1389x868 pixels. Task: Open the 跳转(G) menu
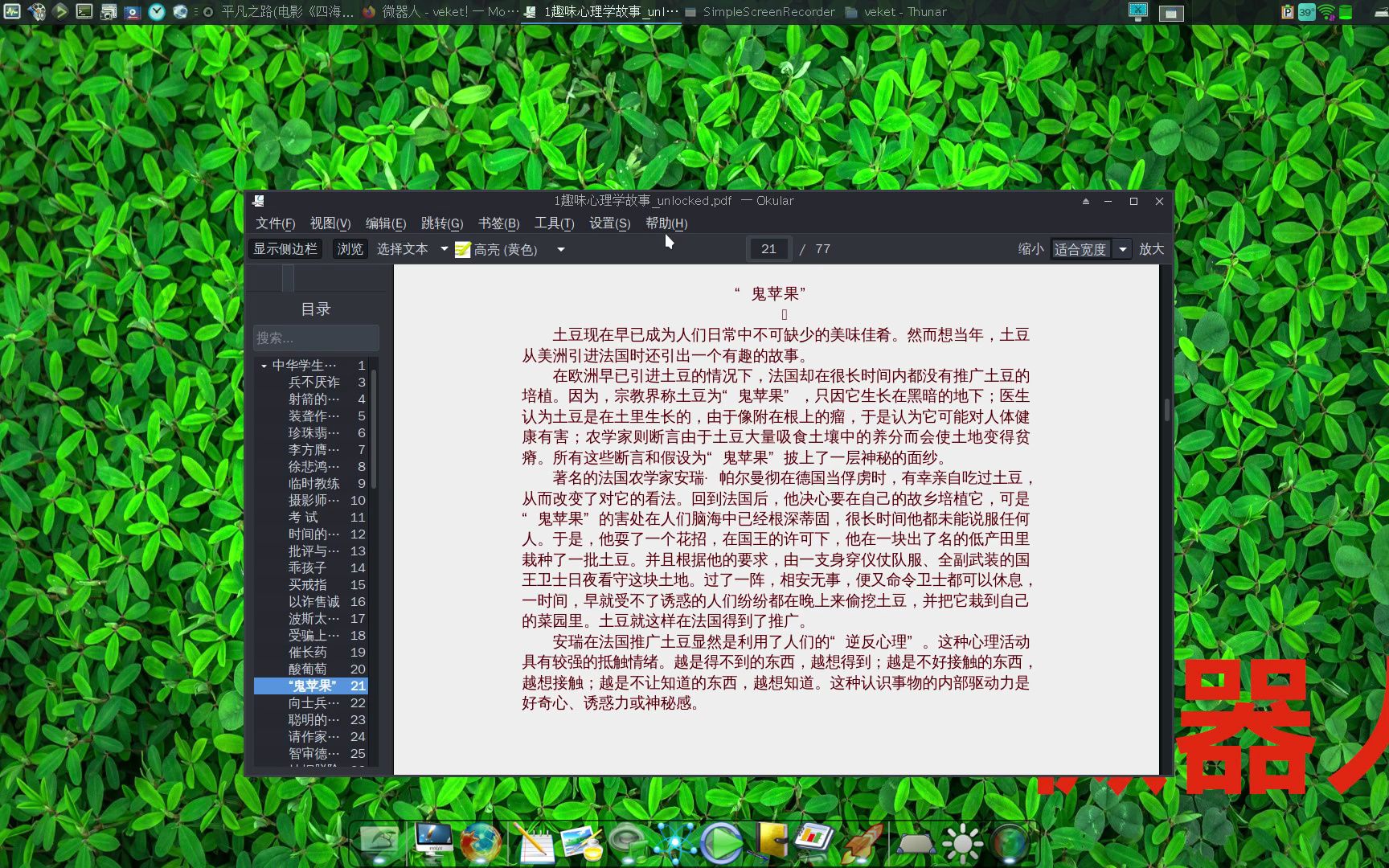click(442, 223)
